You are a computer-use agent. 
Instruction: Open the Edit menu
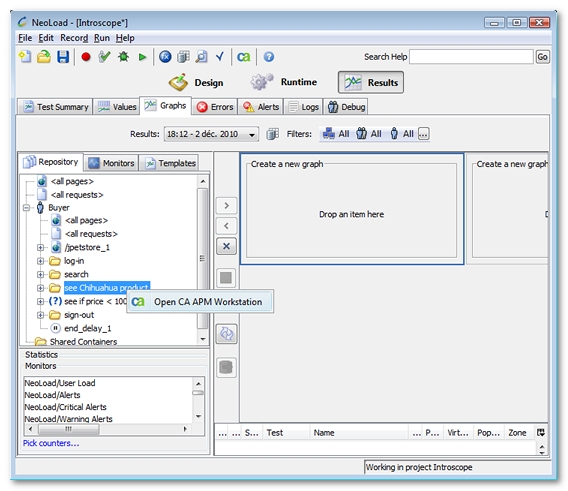tap(46, 38)
